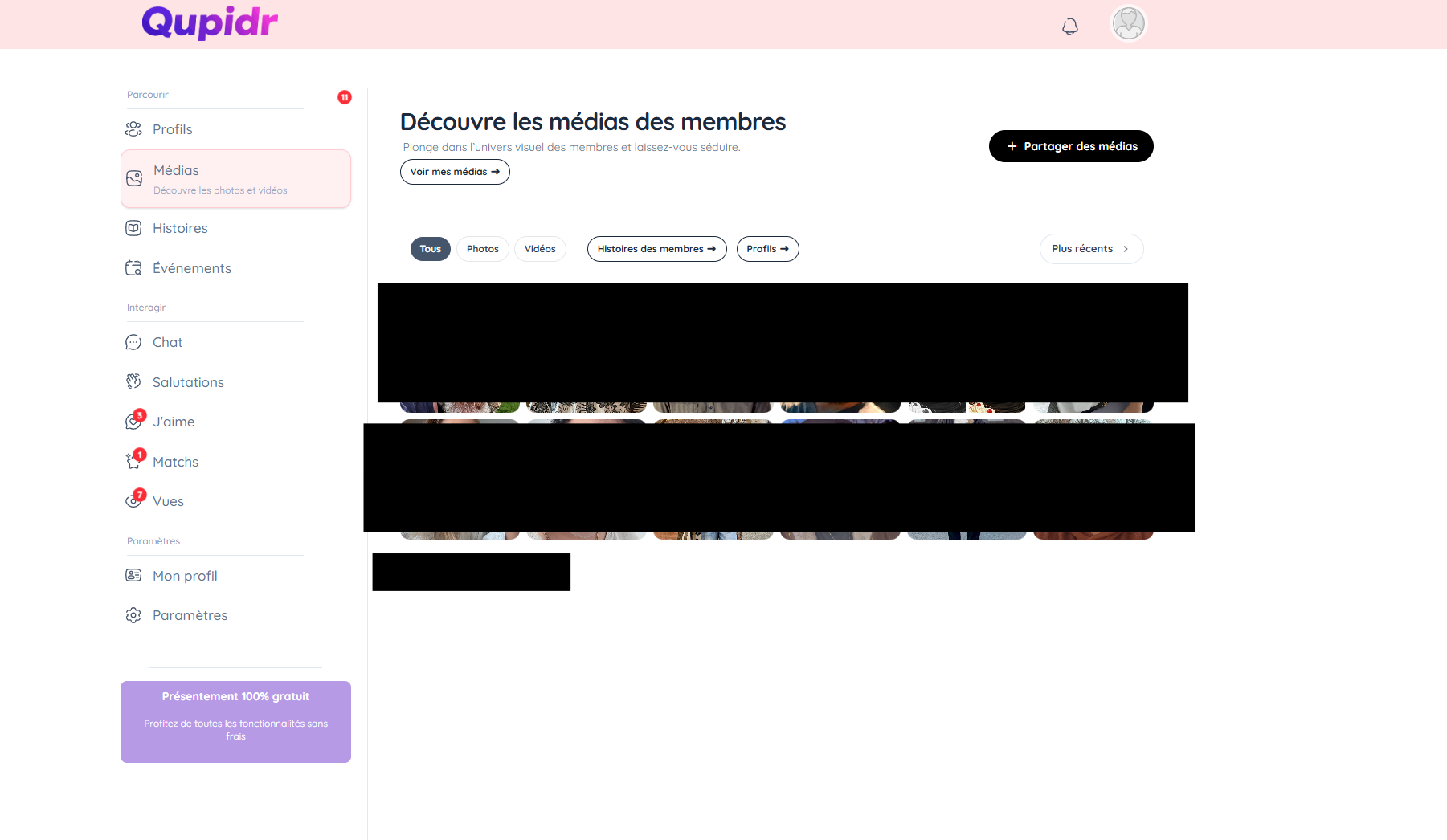Select the Chat bubble icon

click(133, 341)
